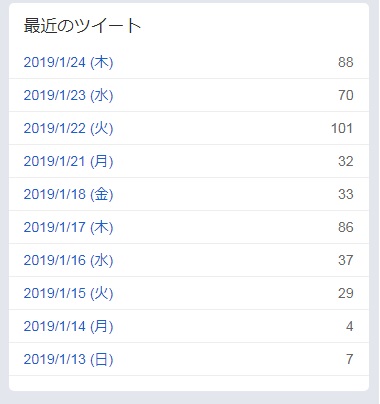
Task: Click the tweet count 37
Action: click(x=346, y=260)
